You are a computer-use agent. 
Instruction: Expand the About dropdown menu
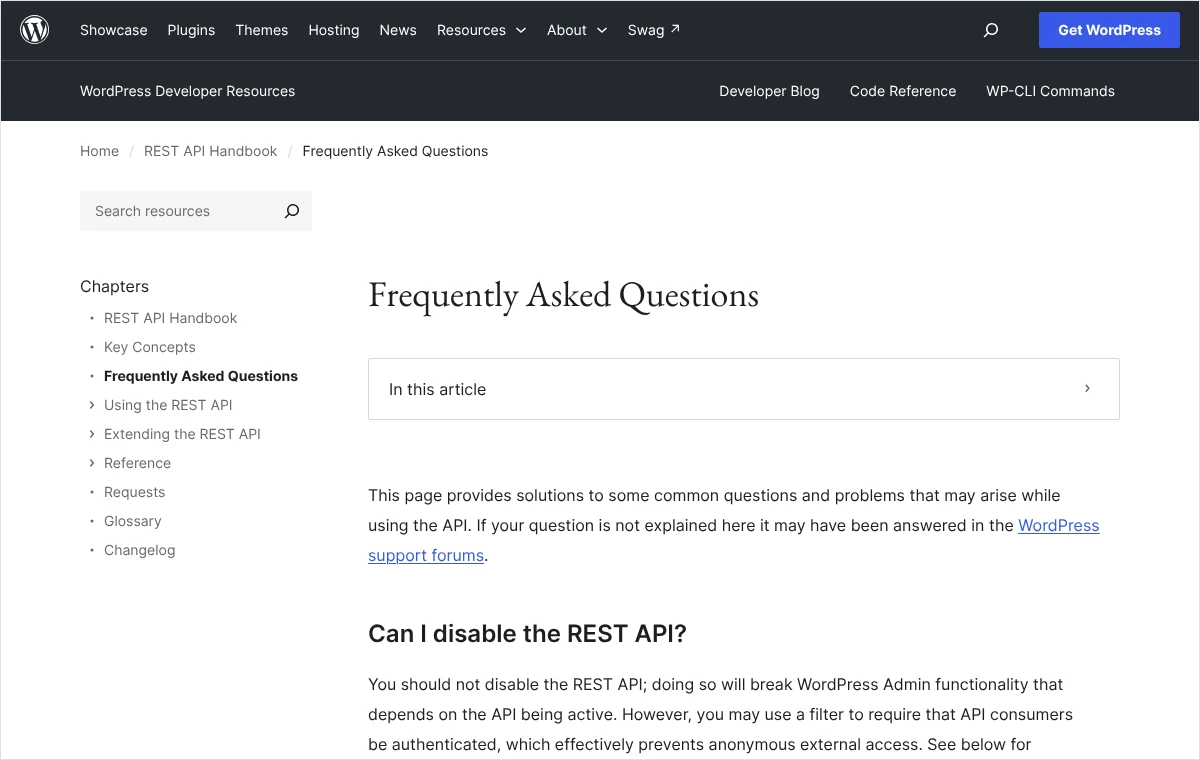tap(577, 30)
